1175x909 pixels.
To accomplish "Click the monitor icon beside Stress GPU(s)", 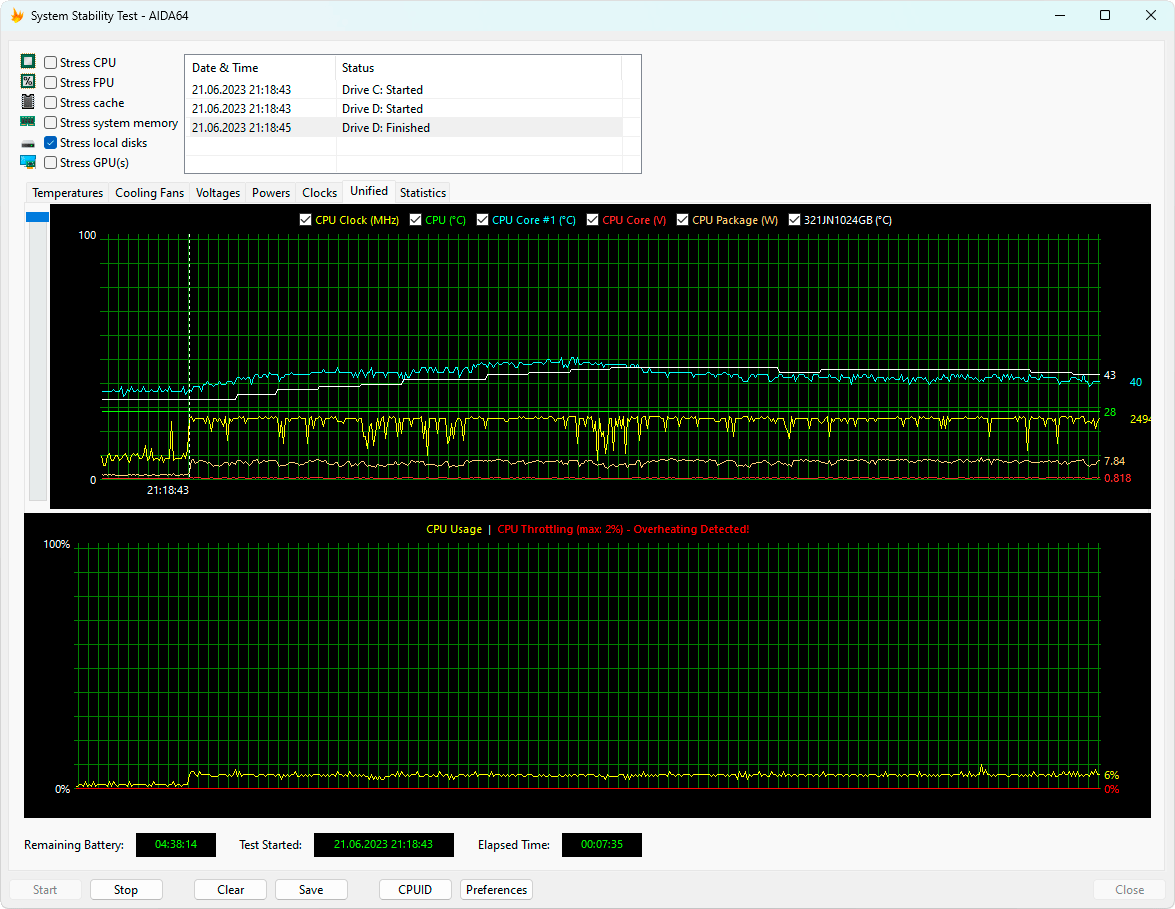I will [x=28, y=162].
